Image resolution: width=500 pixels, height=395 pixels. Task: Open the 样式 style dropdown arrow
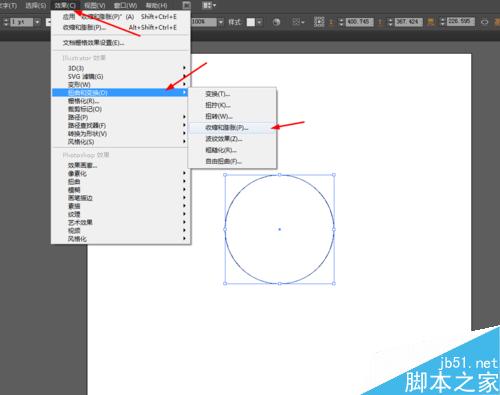pyautogui.click(x=259, y=22)
